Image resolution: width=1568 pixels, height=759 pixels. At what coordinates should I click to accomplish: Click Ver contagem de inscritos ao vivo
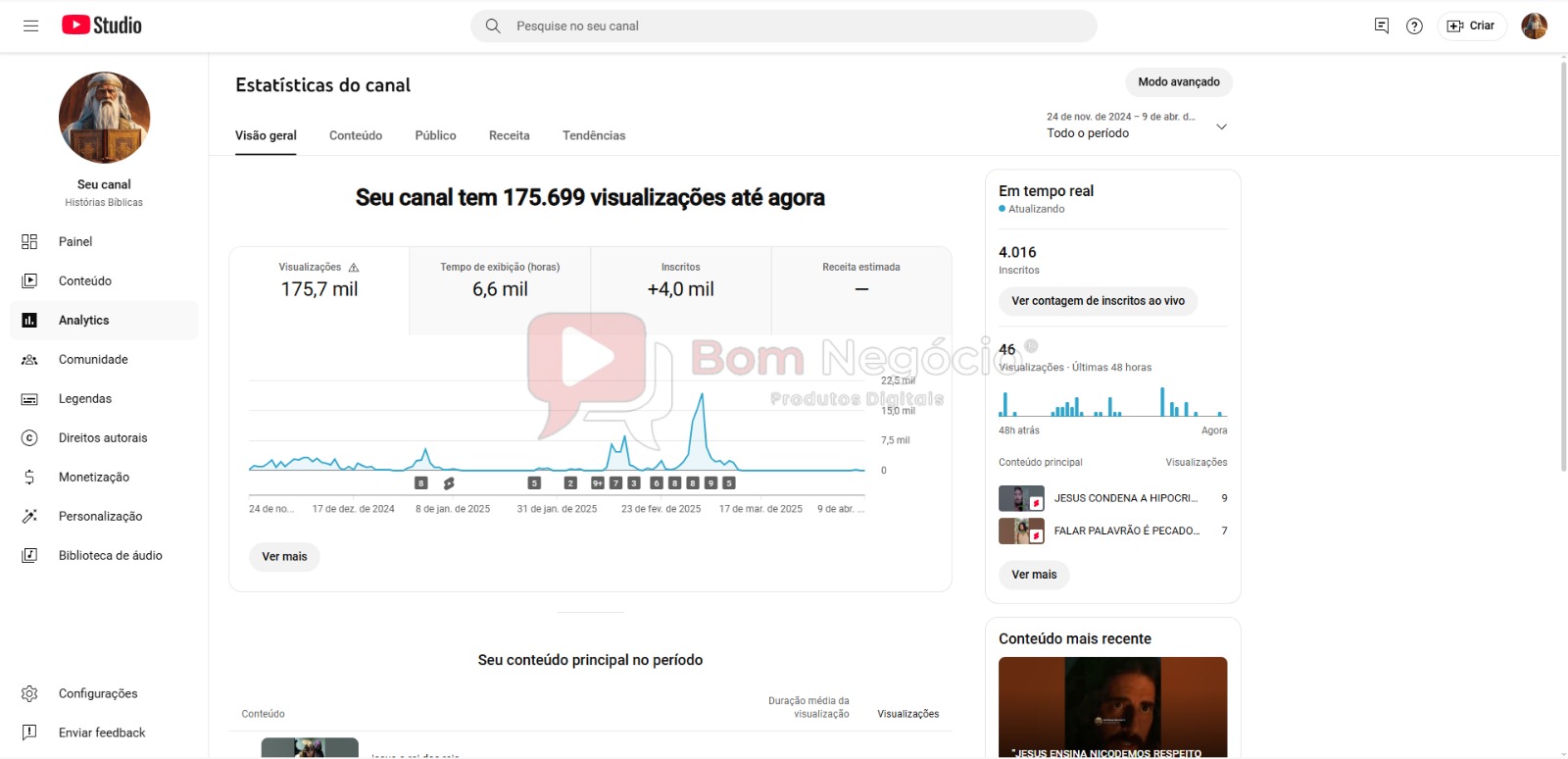(1098, 301)
